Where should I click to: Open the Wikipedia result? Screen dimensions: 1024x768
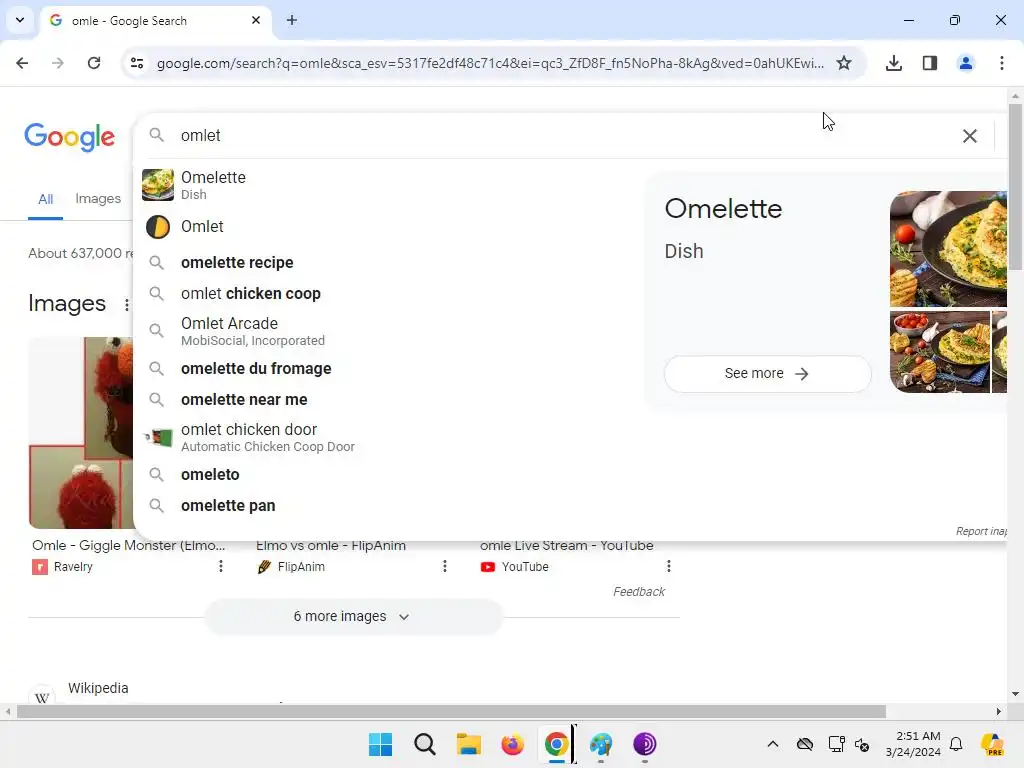click(98, 688)
